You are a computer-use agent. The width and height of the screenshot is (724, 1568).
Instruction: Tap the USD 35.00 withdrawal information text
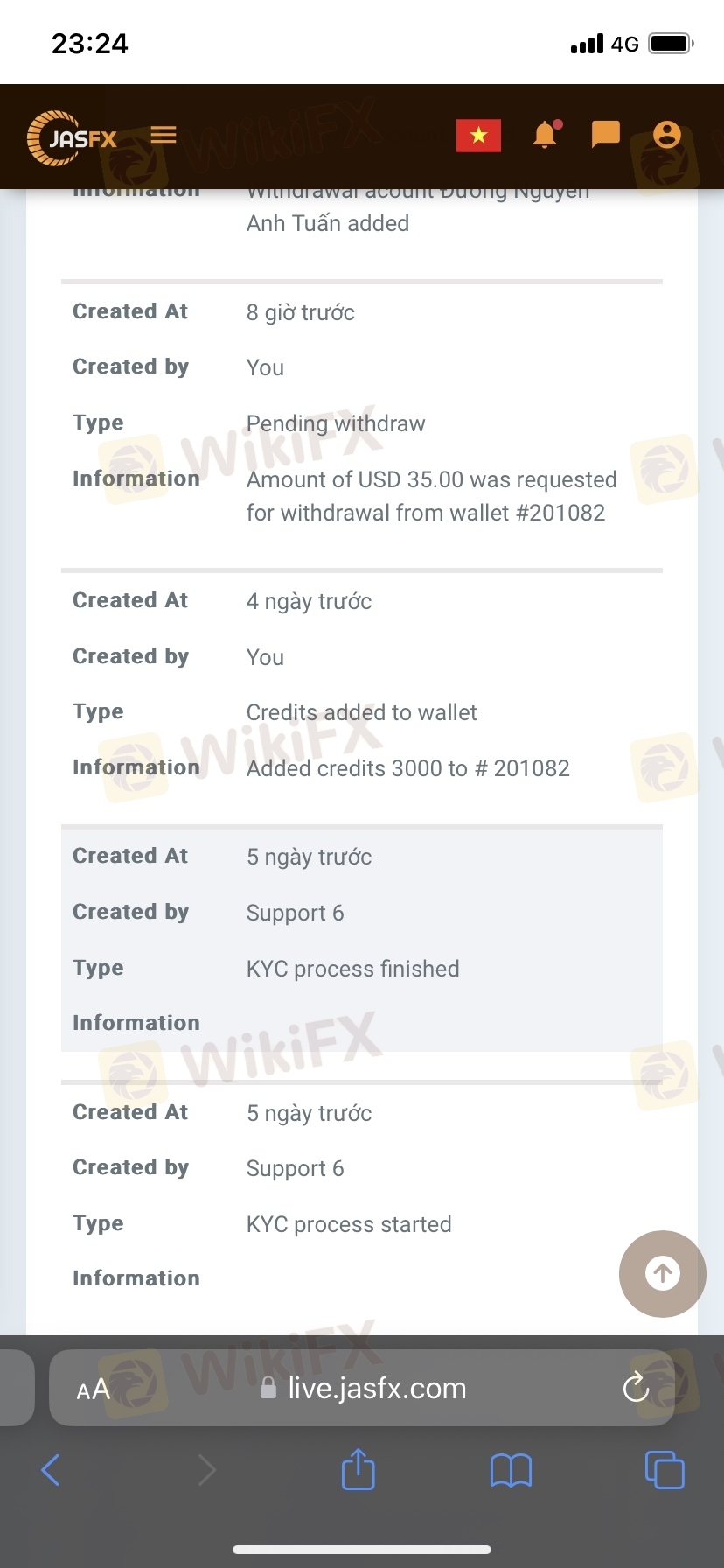point(431,496)
